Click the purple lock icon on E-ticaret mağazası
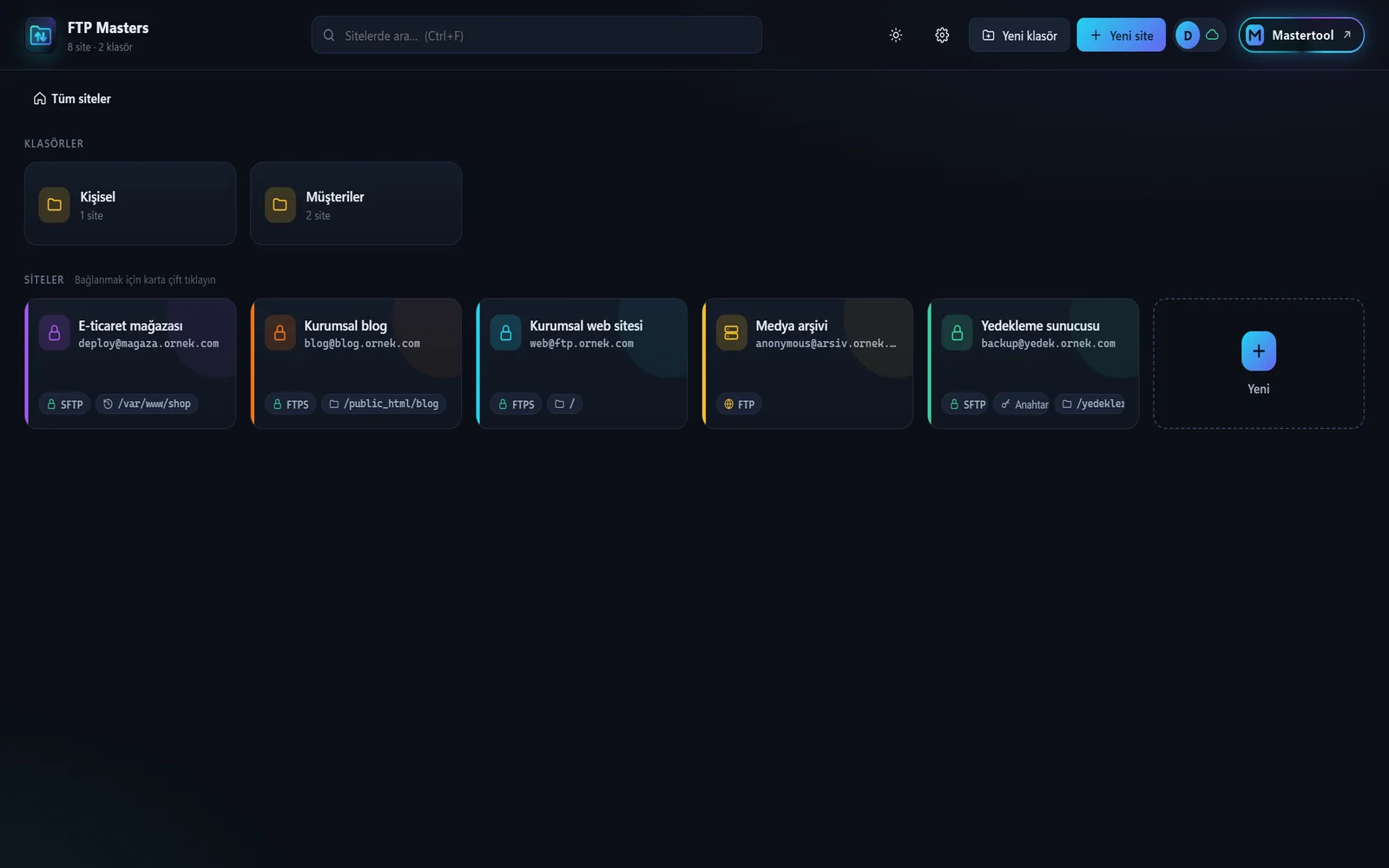This screenshot has height=868, width=1389. [x=55, y=333]
